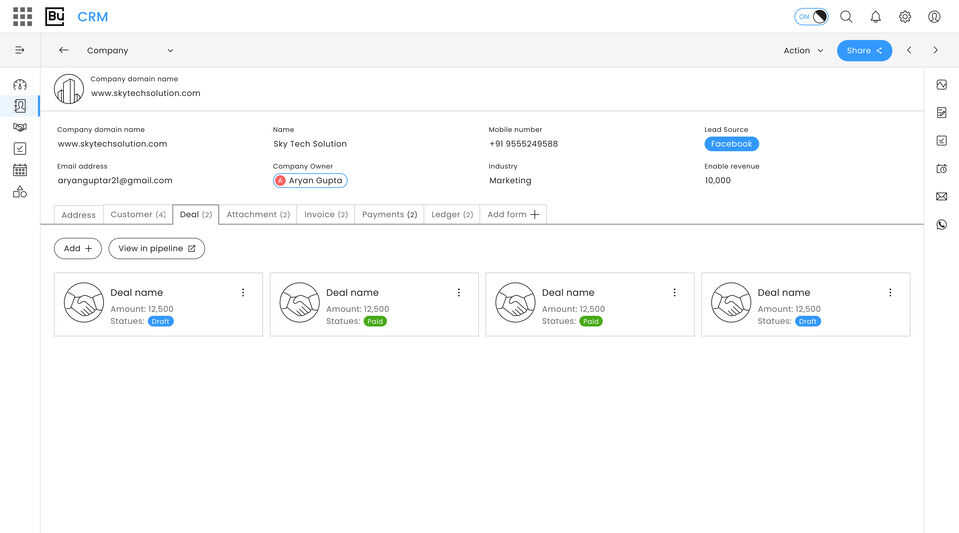Click the company building avatar
Screen dimensions: 959x533
pos(68,89)
